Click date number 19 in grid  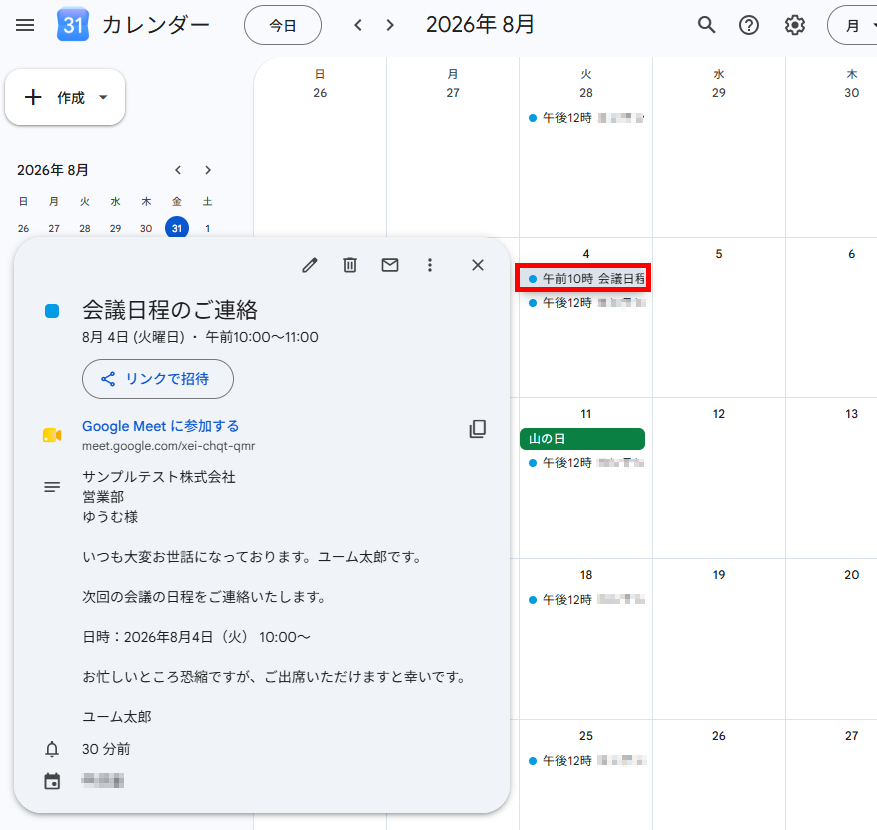pos(719,575)
